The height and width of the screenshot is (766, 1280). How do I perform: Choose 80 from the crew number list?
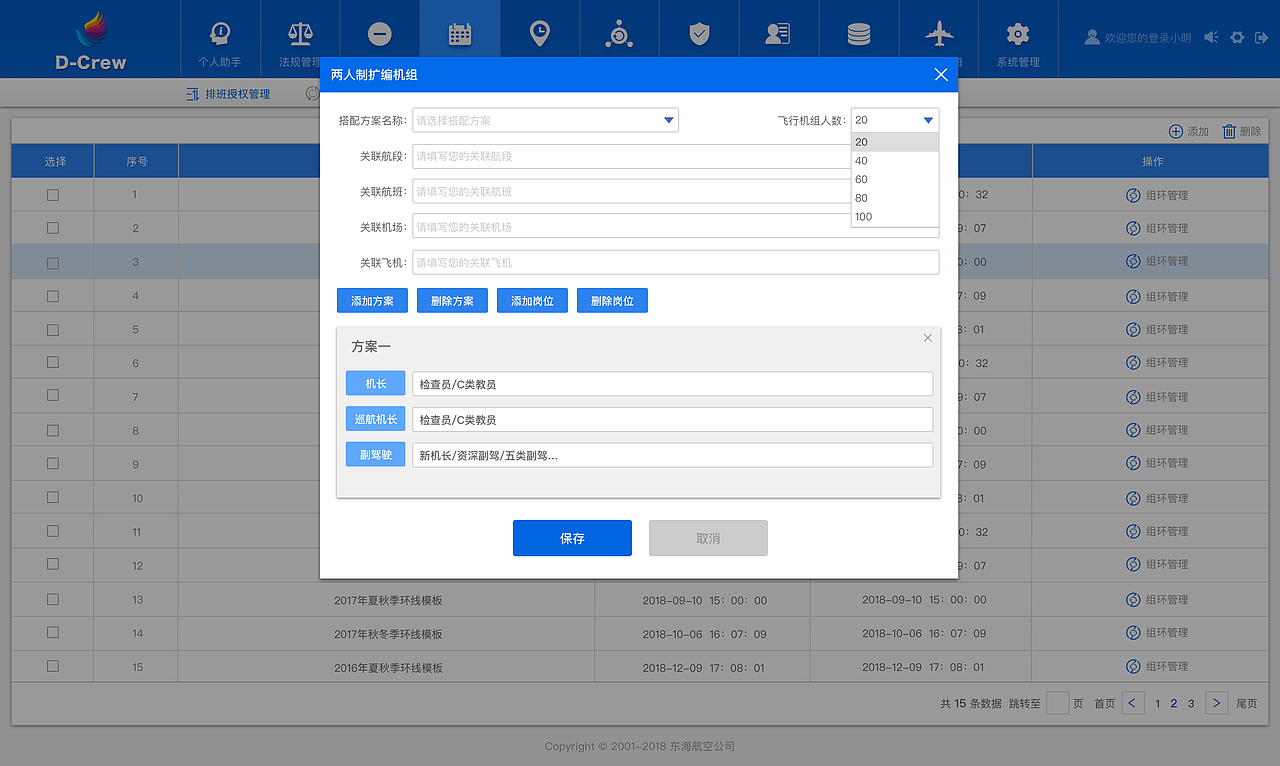tap(895, 198)
